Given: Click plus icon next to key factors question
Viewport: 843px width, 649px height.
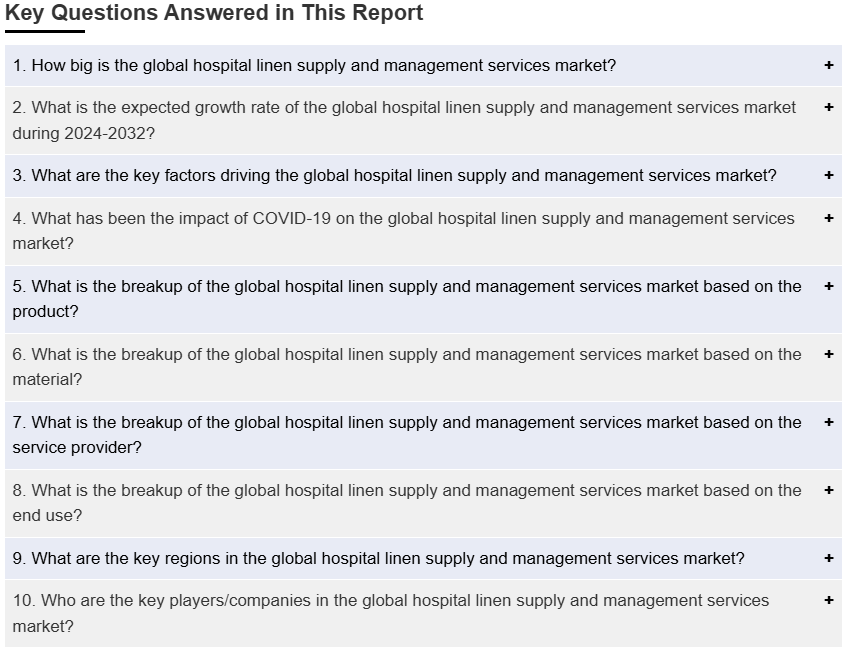Looking at the screenshot, I should [x=828, y=175].
